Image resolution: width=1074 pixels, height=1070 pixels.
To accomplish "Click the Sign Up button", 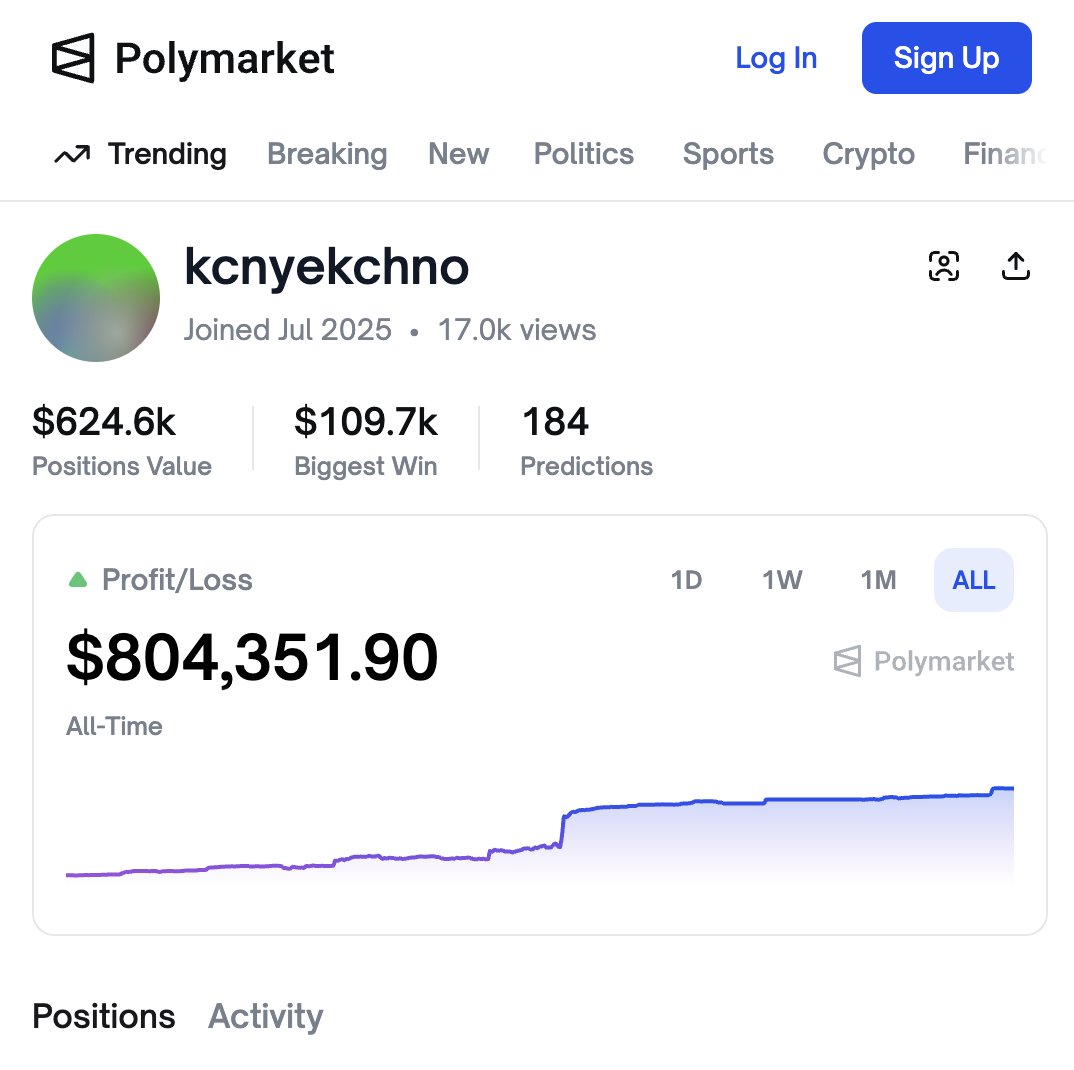I will (x=947, y=58).
